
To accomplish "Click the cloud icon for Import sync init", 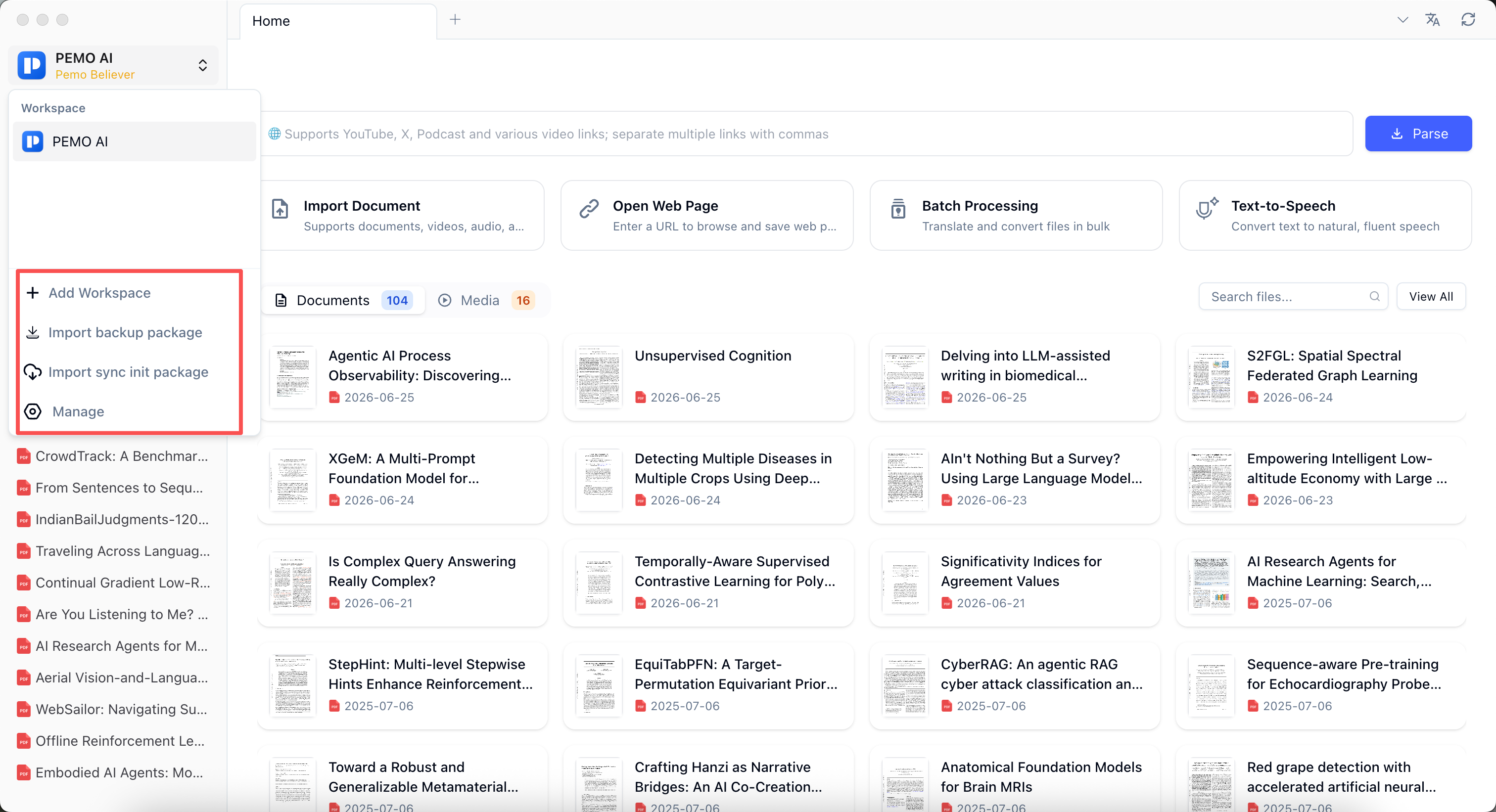I will (x=33, y=371).
